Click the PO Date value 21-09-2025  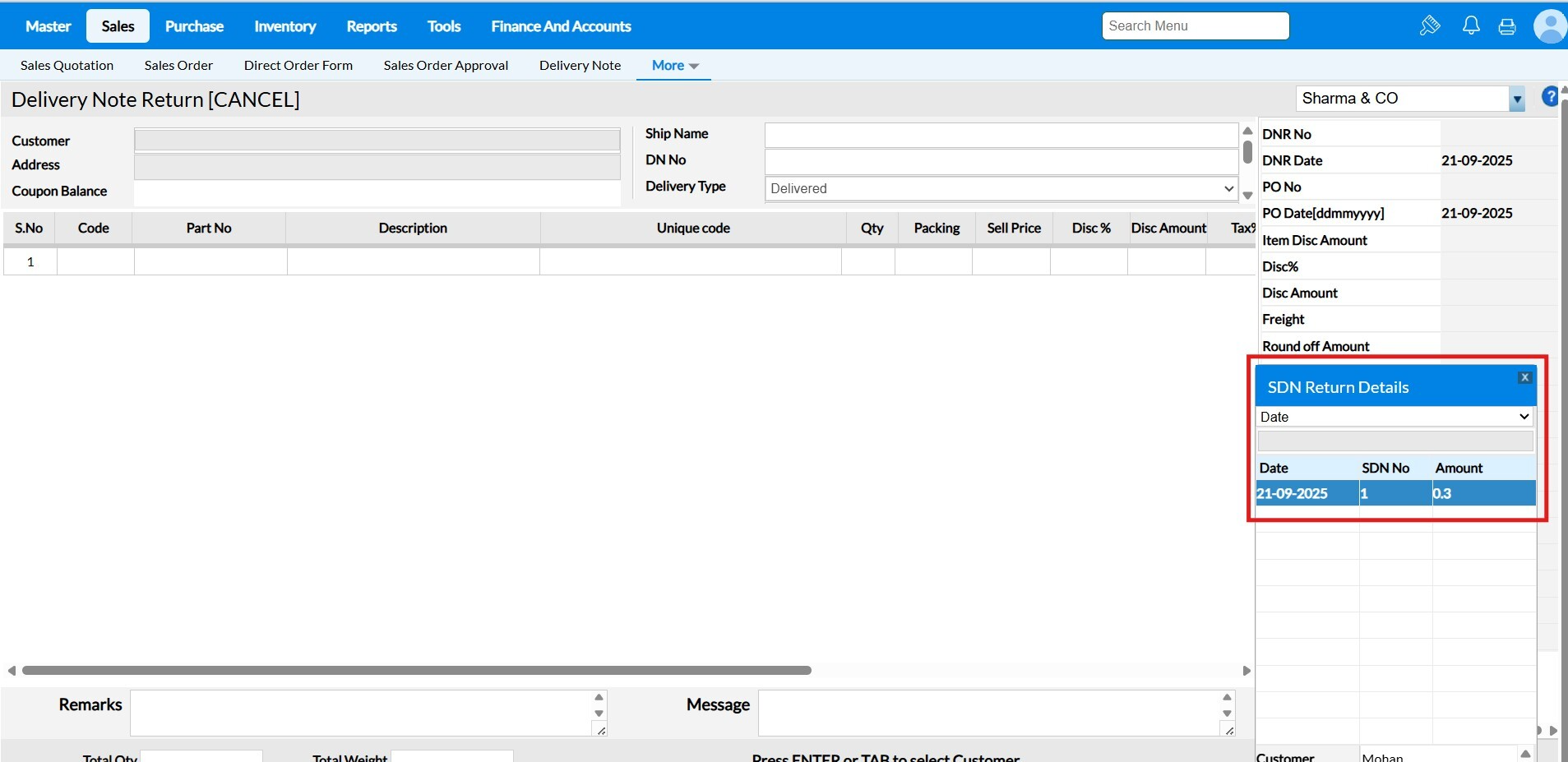(1477, 213)
